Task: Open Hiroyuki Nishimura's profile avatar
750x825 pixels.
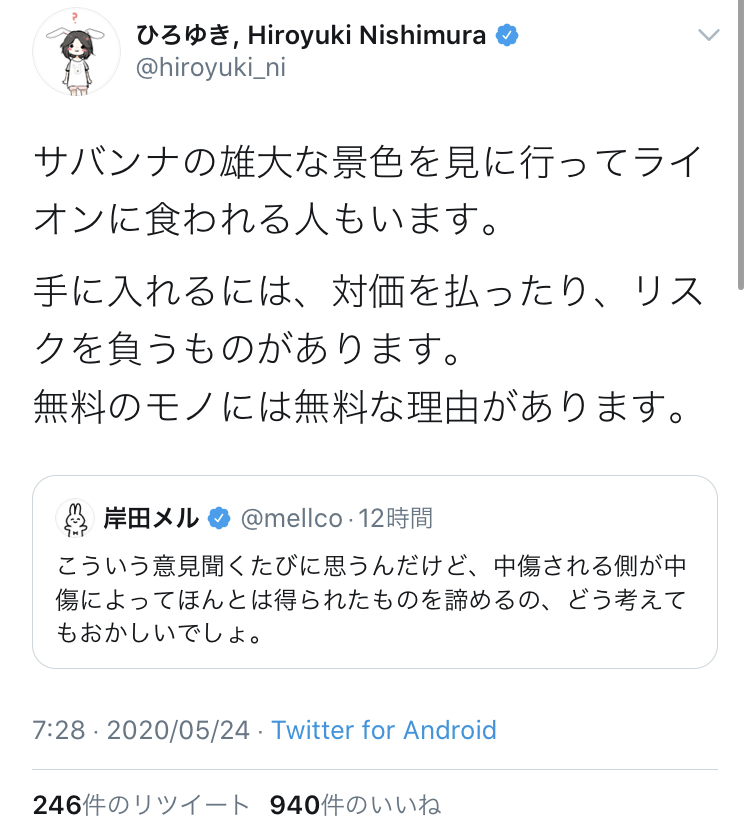Action: tap(76, 52)
